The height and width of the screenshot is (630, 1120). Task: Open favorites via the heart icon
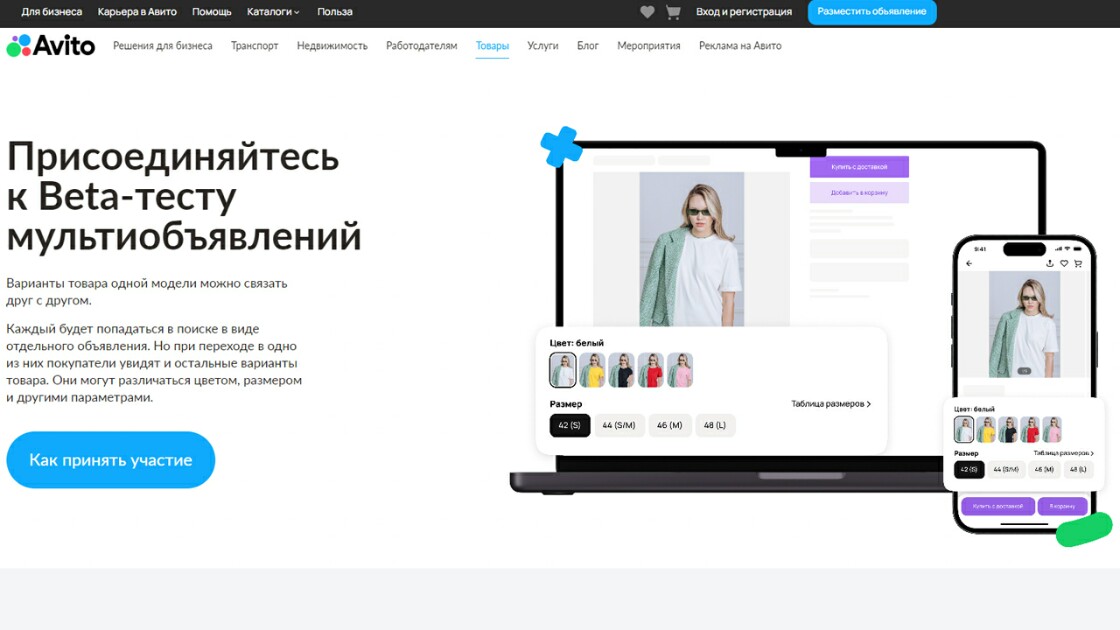point(647,11)
